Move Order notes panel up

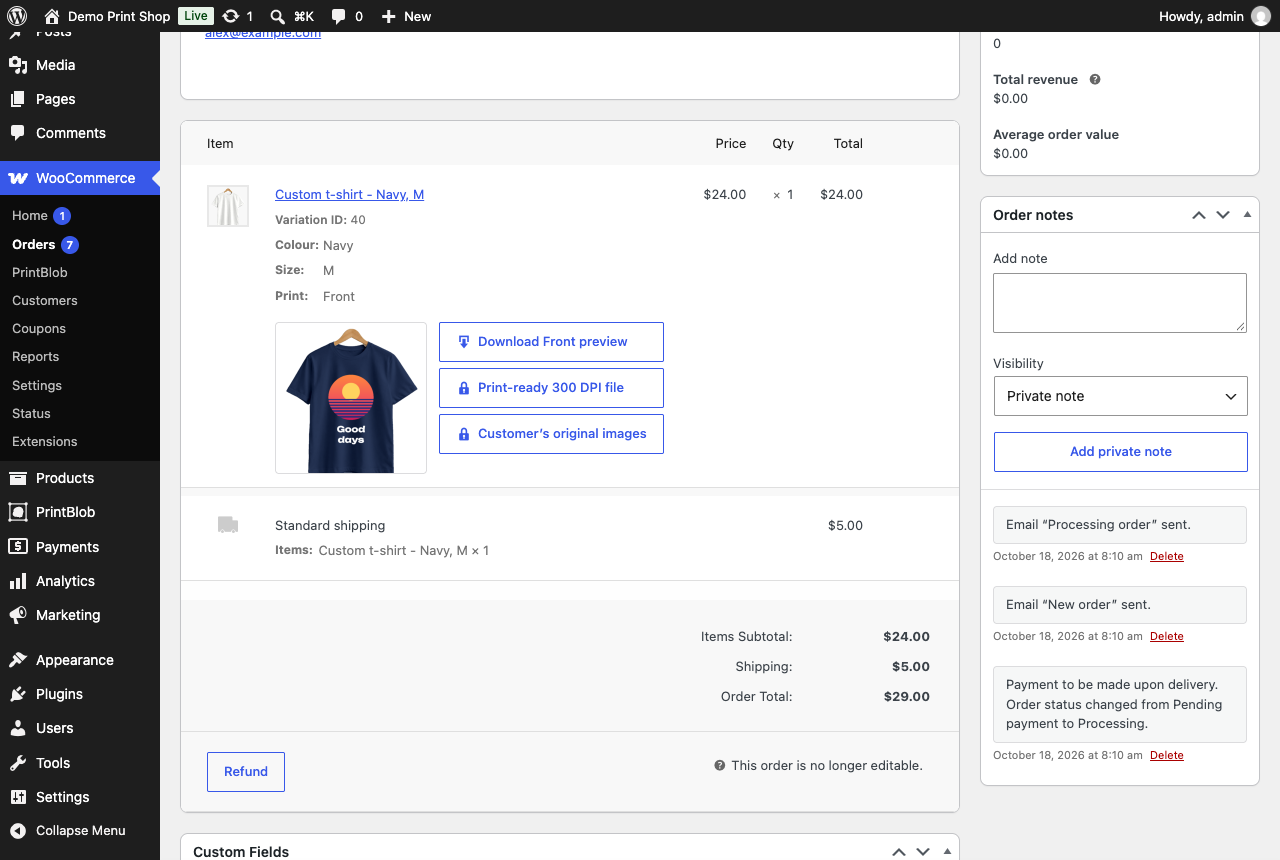(x=1199, y=215)
